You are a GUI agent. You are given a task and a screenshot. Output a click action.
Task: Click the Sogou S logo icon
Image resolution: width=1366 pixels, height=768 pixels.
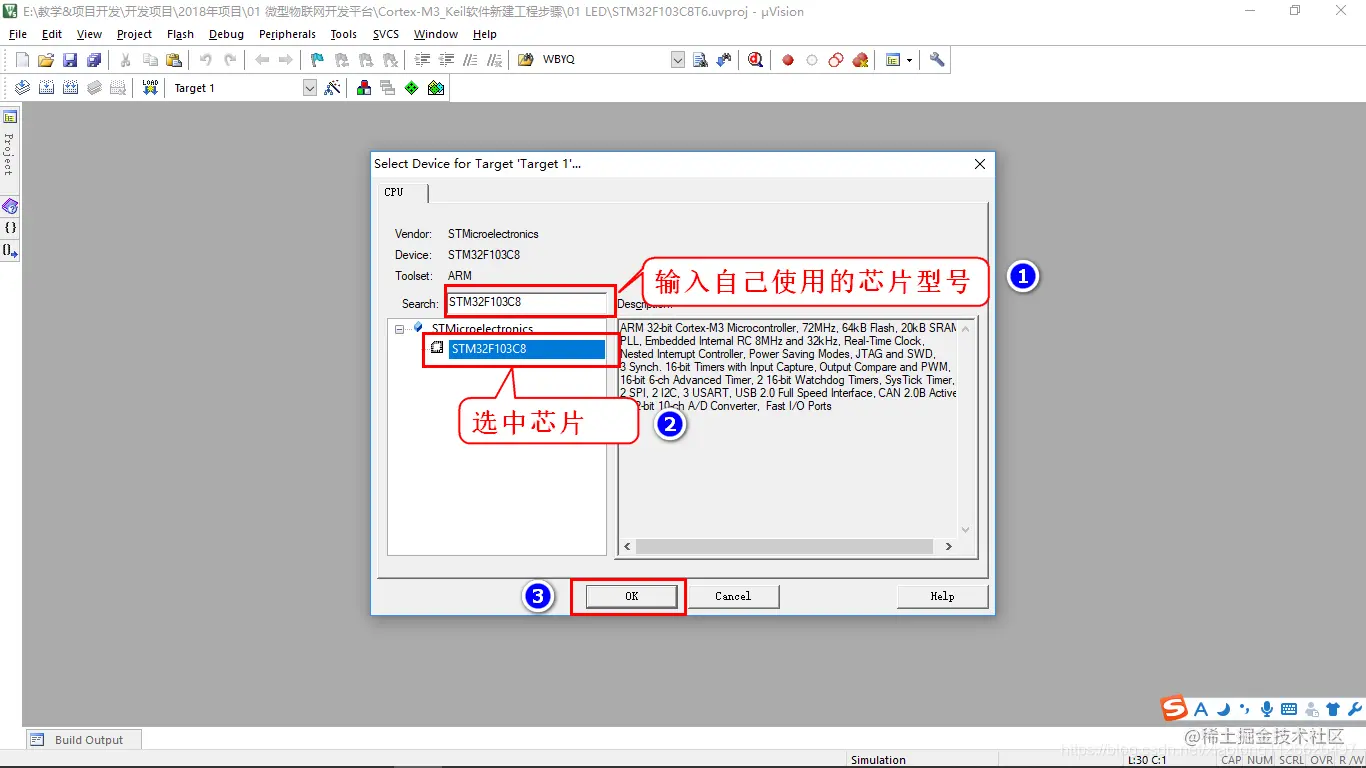[1174, 708]
